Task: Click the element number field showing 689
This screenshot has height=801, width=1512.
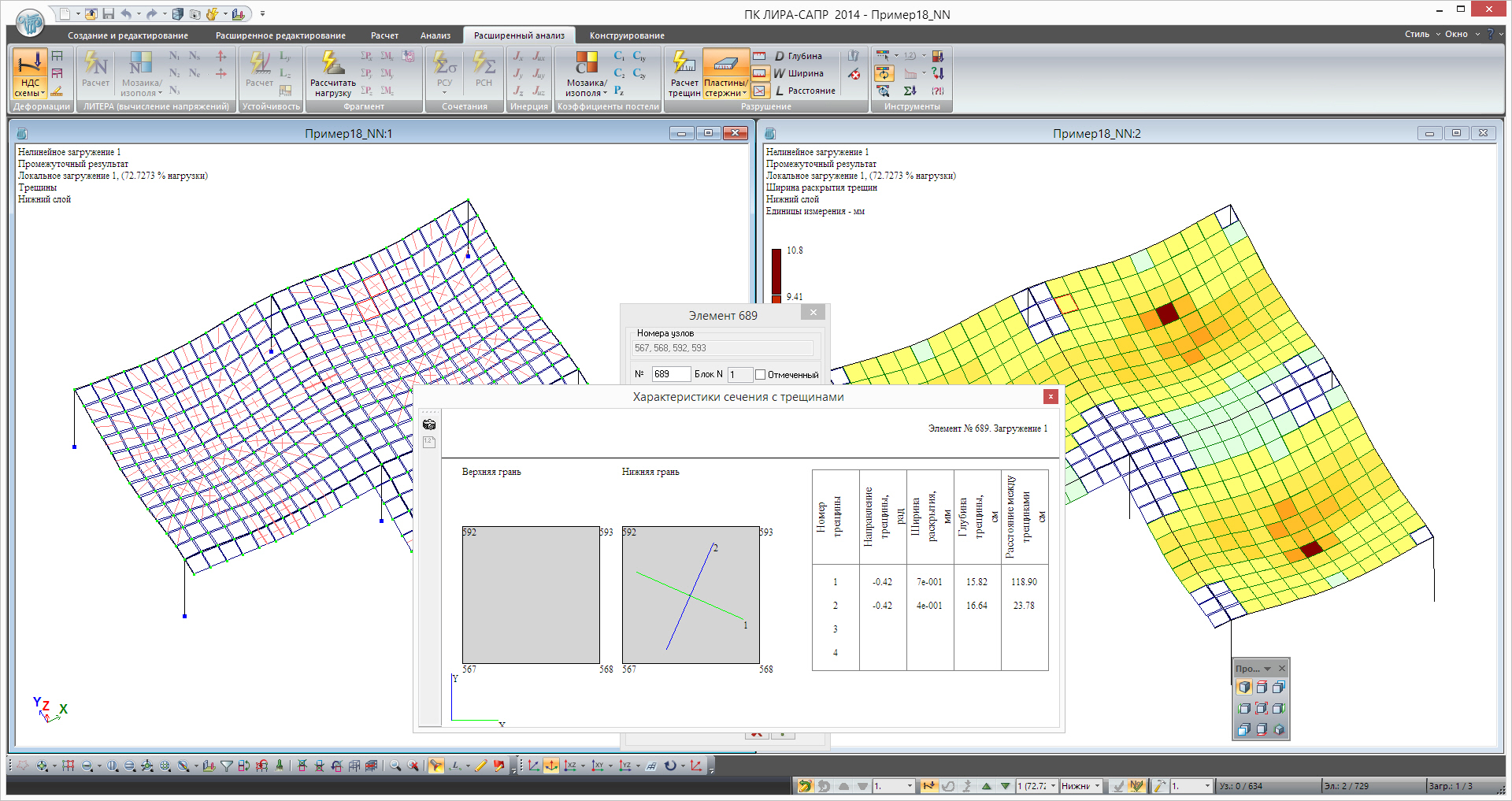Action: coord(670,374)
